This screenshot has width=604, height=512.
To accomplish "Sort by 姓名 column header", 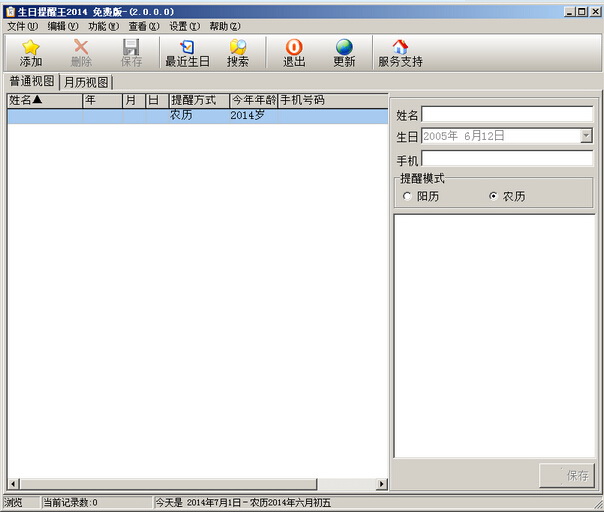I will click(x=45, y=101).
